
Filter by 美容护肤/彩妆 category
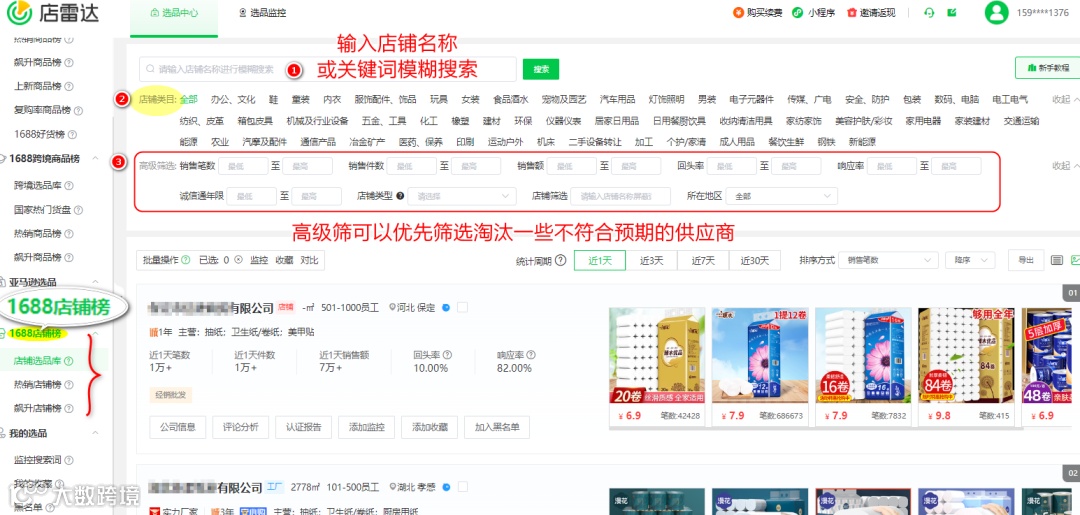[863, 121]
